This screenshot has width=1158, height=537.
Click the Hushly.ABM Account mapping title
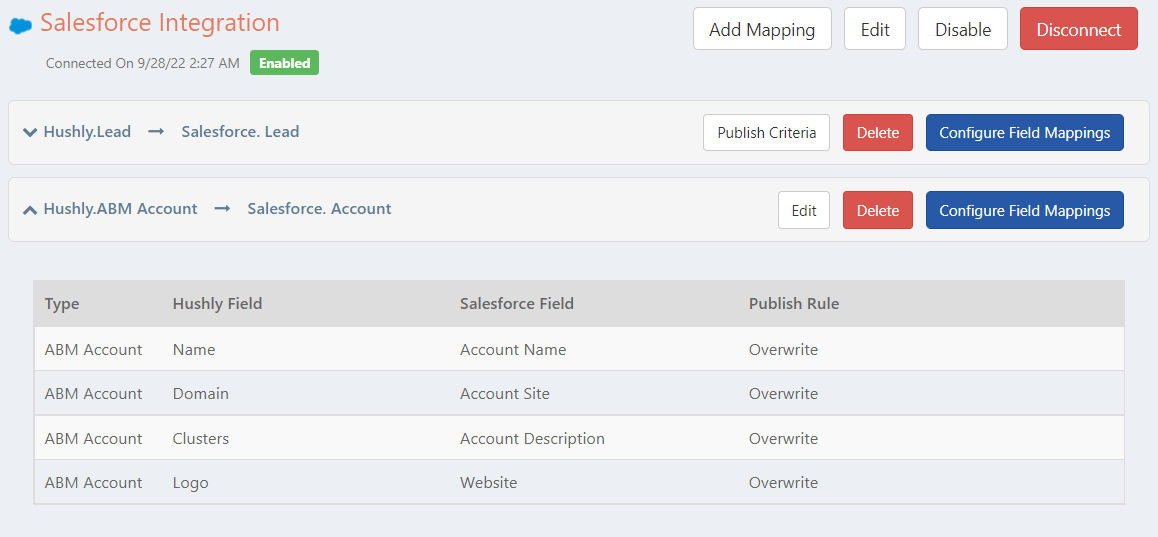[x=120, y=209]
